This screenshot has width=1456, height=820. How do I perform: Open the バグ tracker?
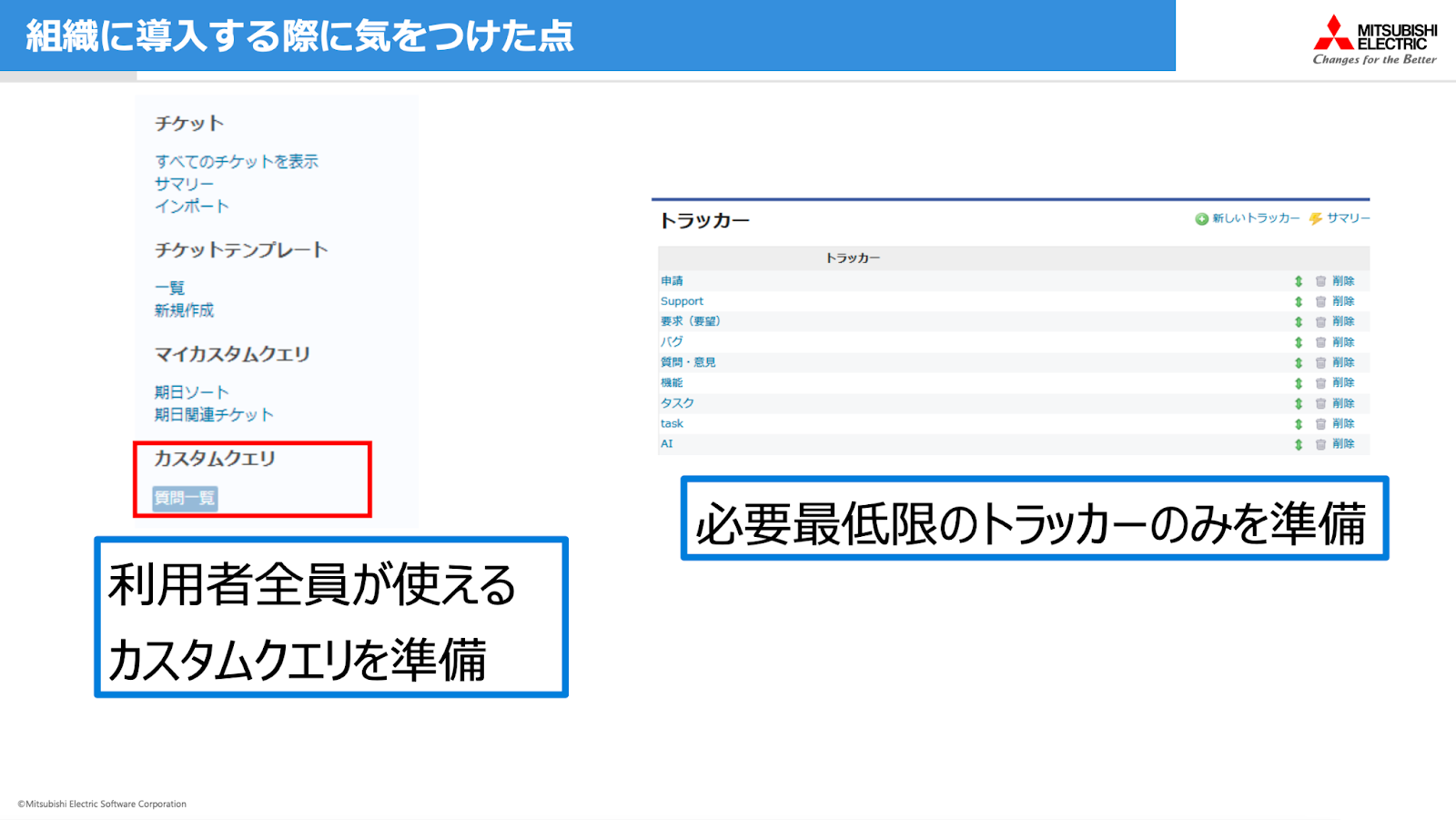pos(672,342)
